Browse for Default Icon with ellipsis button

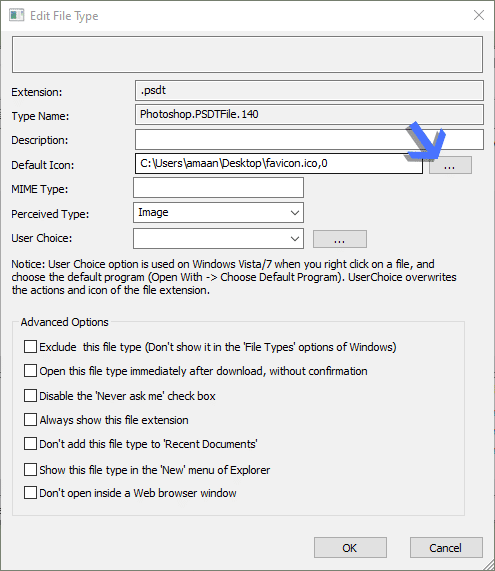coord(450,165)
